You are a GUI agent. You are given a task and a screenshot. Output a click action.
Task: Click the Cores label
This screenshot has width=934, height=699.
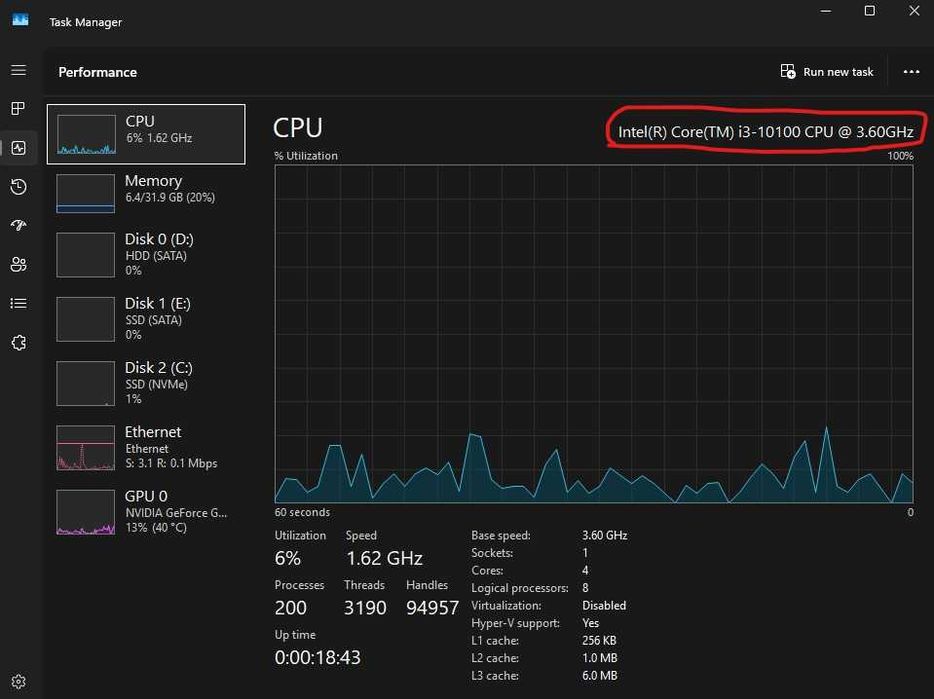(487, 570)
